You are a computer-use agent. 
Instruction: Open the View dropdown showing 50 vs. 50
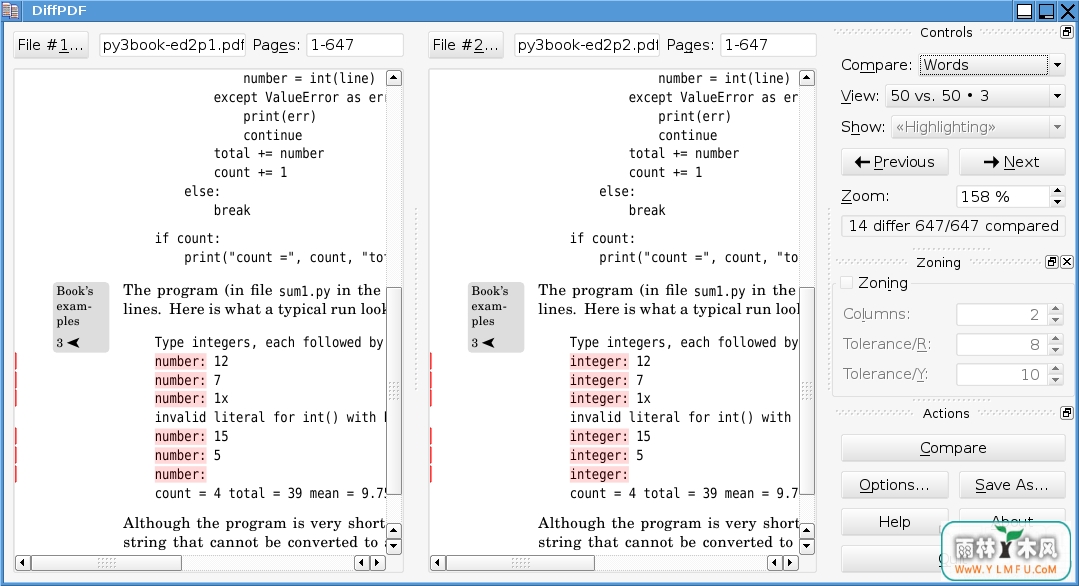[976, 96]
